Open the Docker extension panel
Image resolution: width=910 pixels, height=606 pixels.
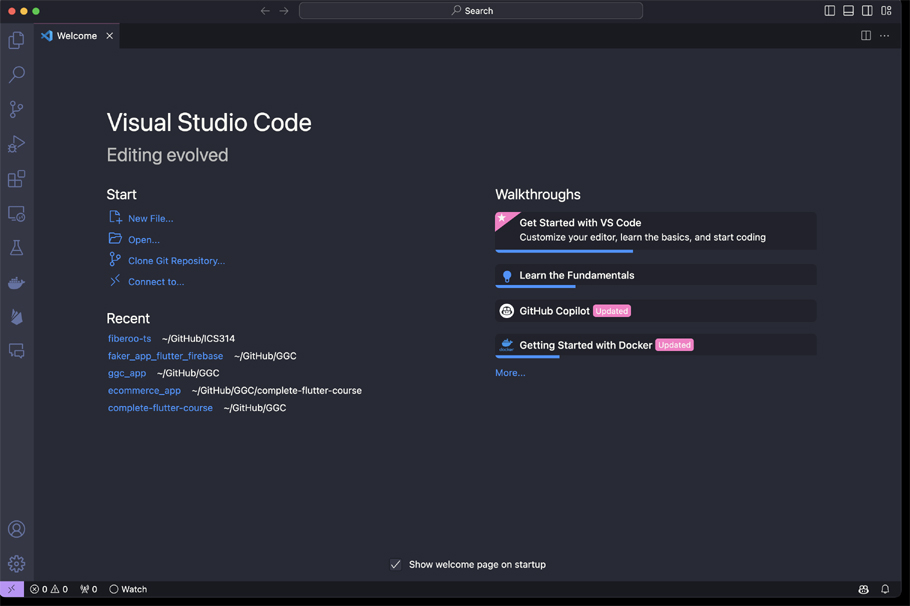click(16, 282)
